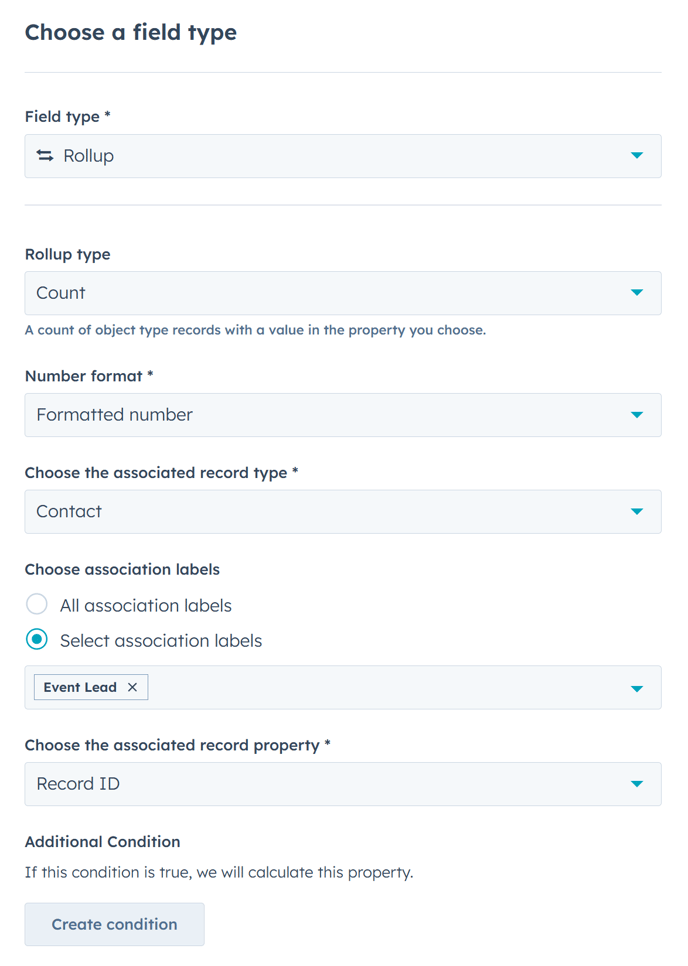Remove the Event Lead label tag
688x966 pixels.
(132, 687)
